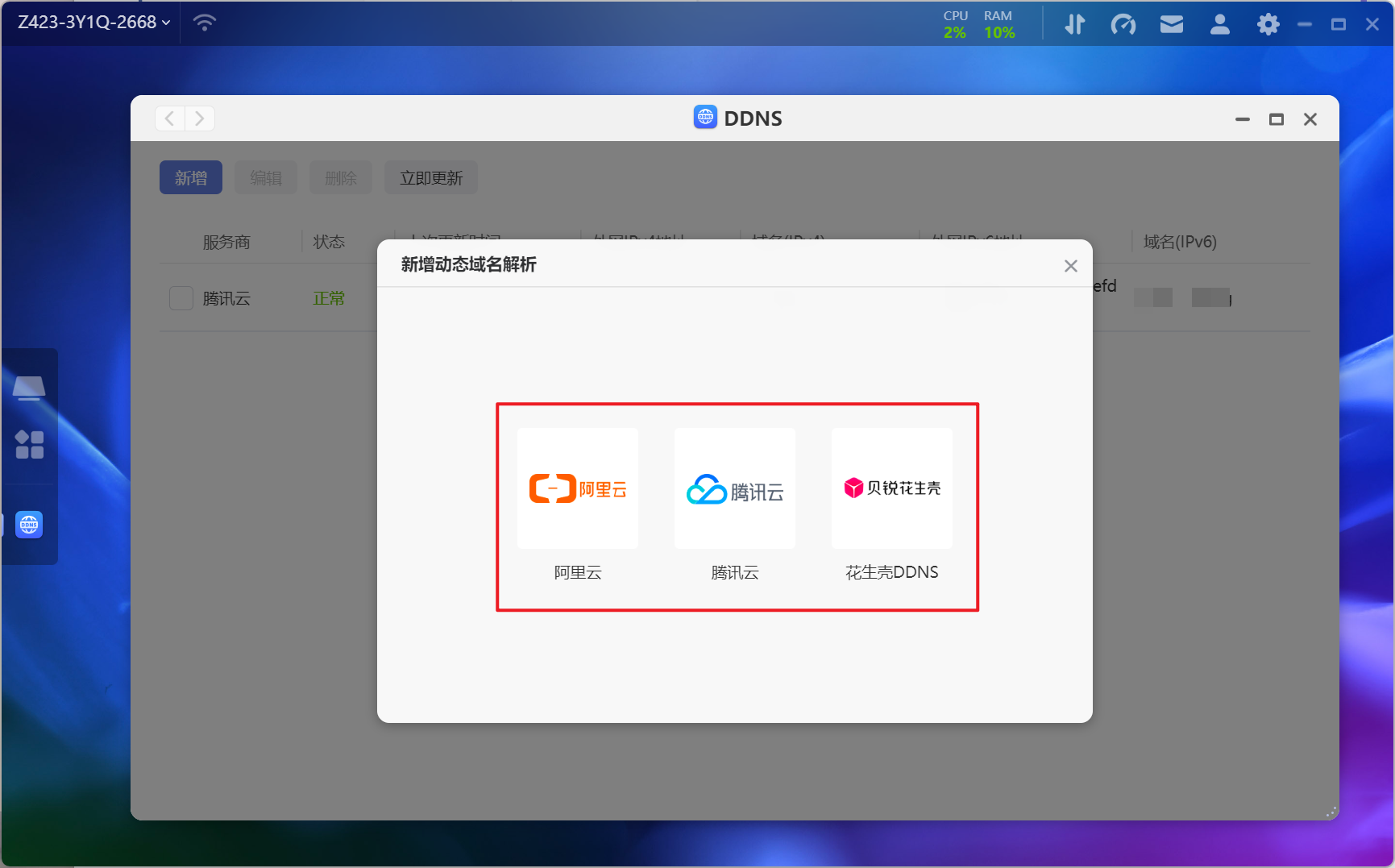Viewport: 1395px width, 868px height.
Task: Click the 立即更新 button
Action: 431,177
